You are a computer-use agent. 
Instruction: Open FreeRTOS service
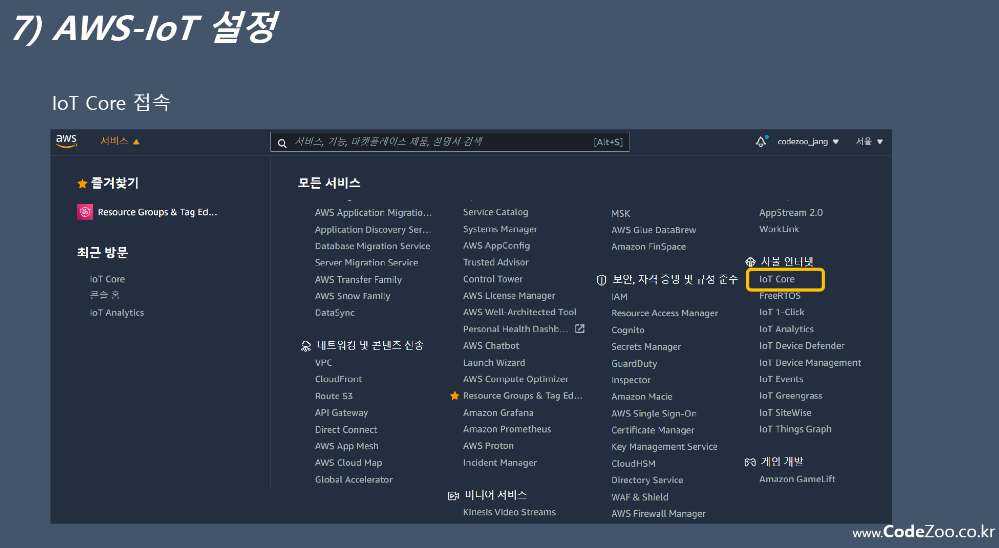point(780,296)
